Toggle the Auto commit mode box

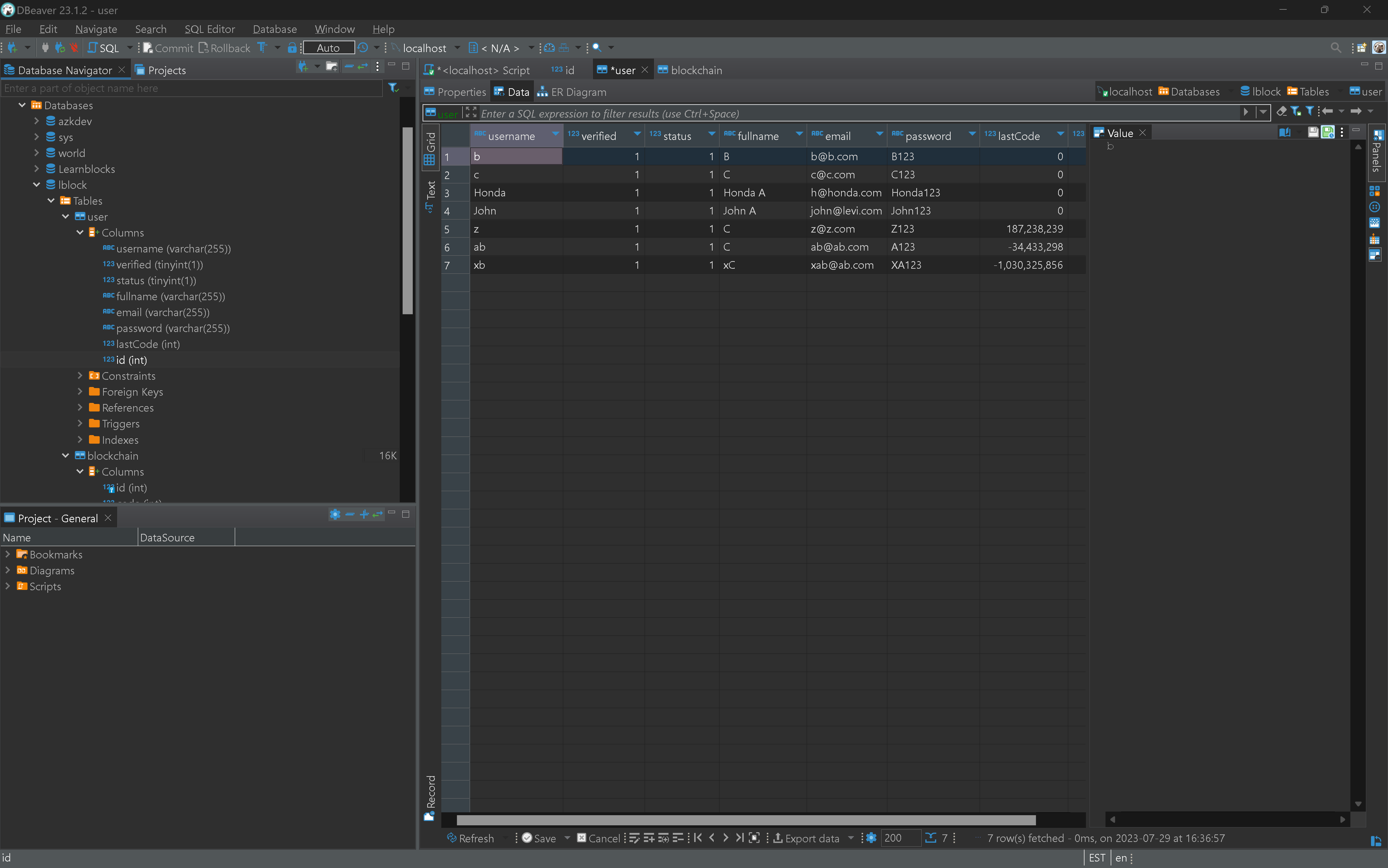tap(328, 48)
